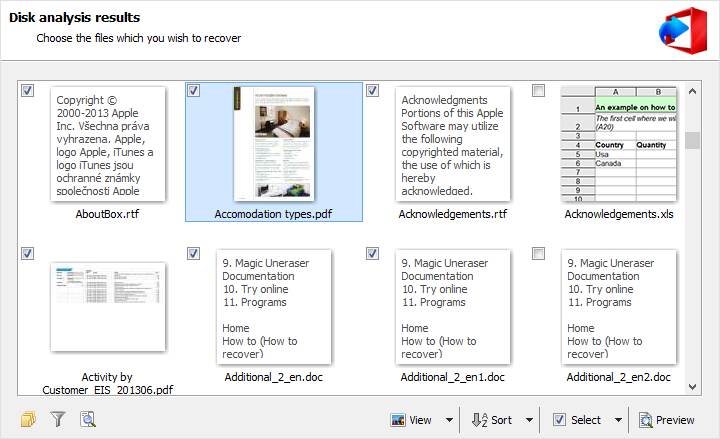Check the Additional_2_en2.doc checkbox
This screenshot has height=439, width=720.
tap(538, 253)
